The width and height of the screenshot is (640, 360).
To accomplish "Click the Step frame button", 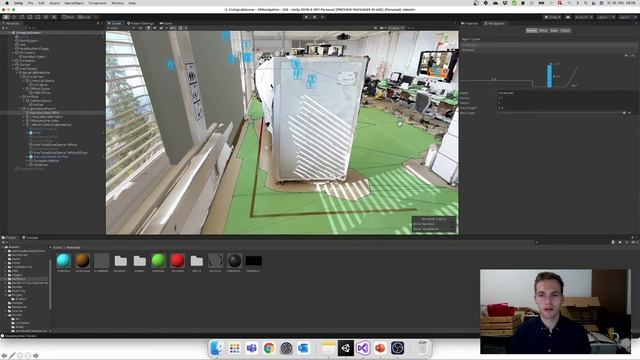I will pyautogui.click(x=322, y=17).
